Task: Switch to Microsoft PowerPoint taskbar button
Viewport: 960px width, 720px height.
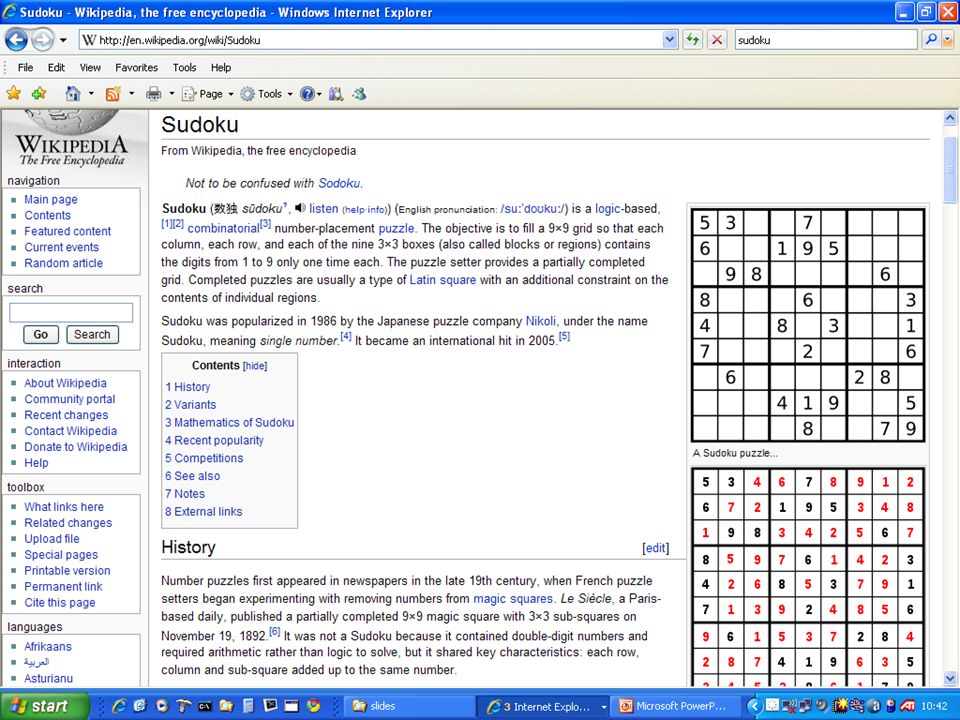Action: tap(675, 706)
